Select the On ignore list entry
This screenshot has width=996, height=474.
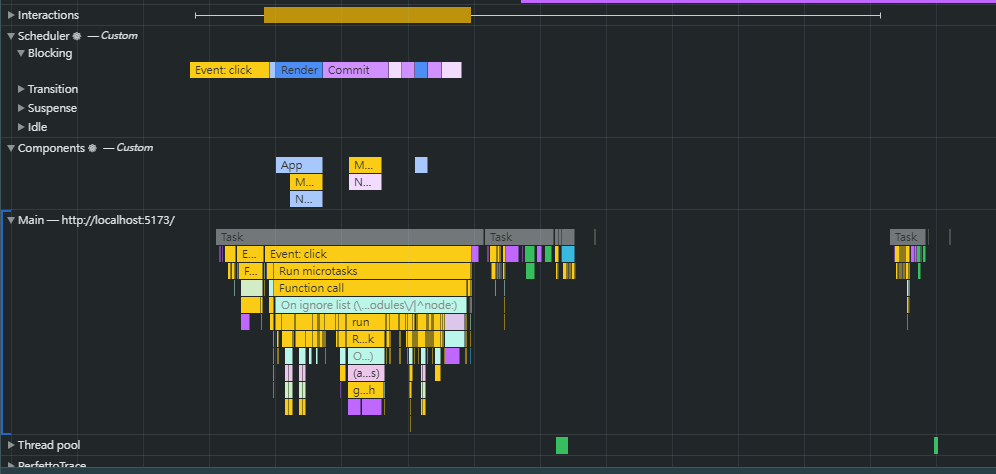[368, 305]
